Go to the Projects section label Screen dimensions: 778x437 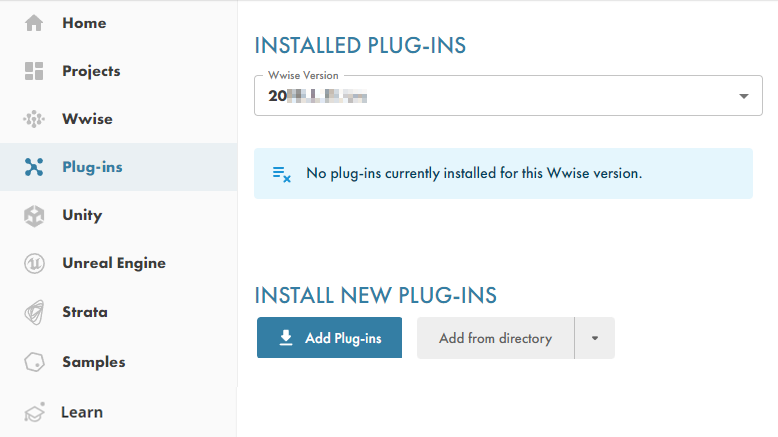pyautogui.click(x=91, y=71)
